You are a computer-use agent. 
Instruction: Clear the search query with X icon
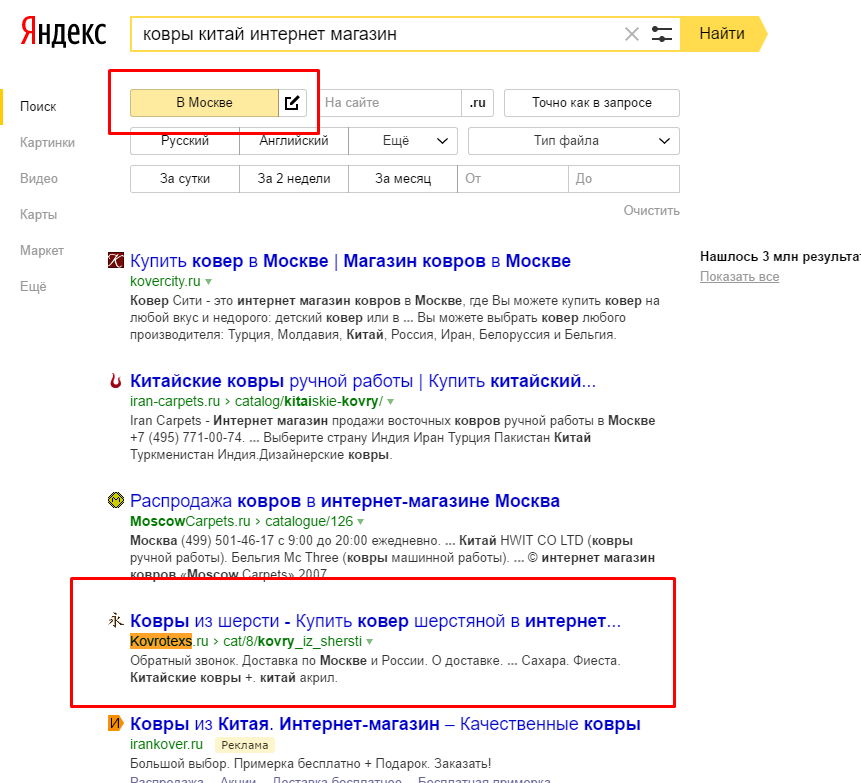pos(631,34)
